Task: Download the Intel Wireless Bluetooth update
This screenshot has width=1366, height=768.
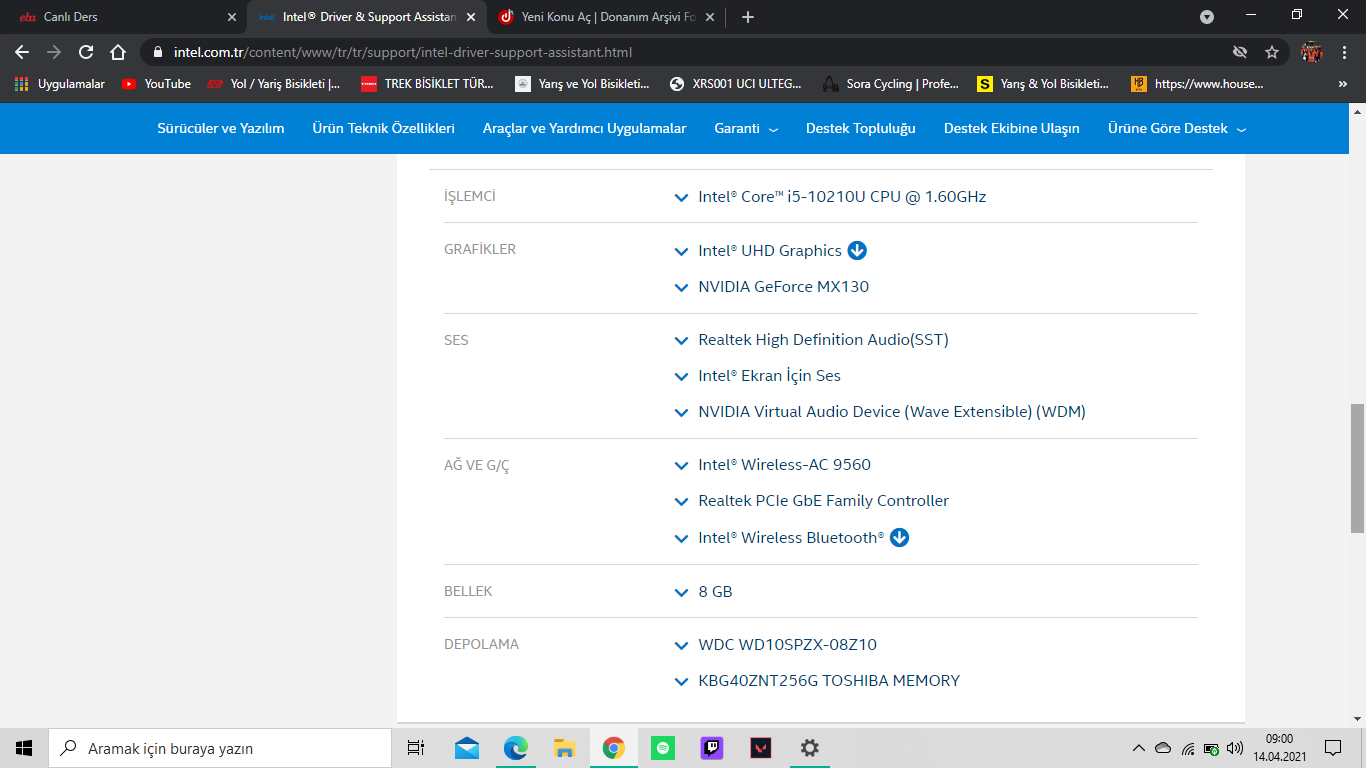Action: coord(899,538)
